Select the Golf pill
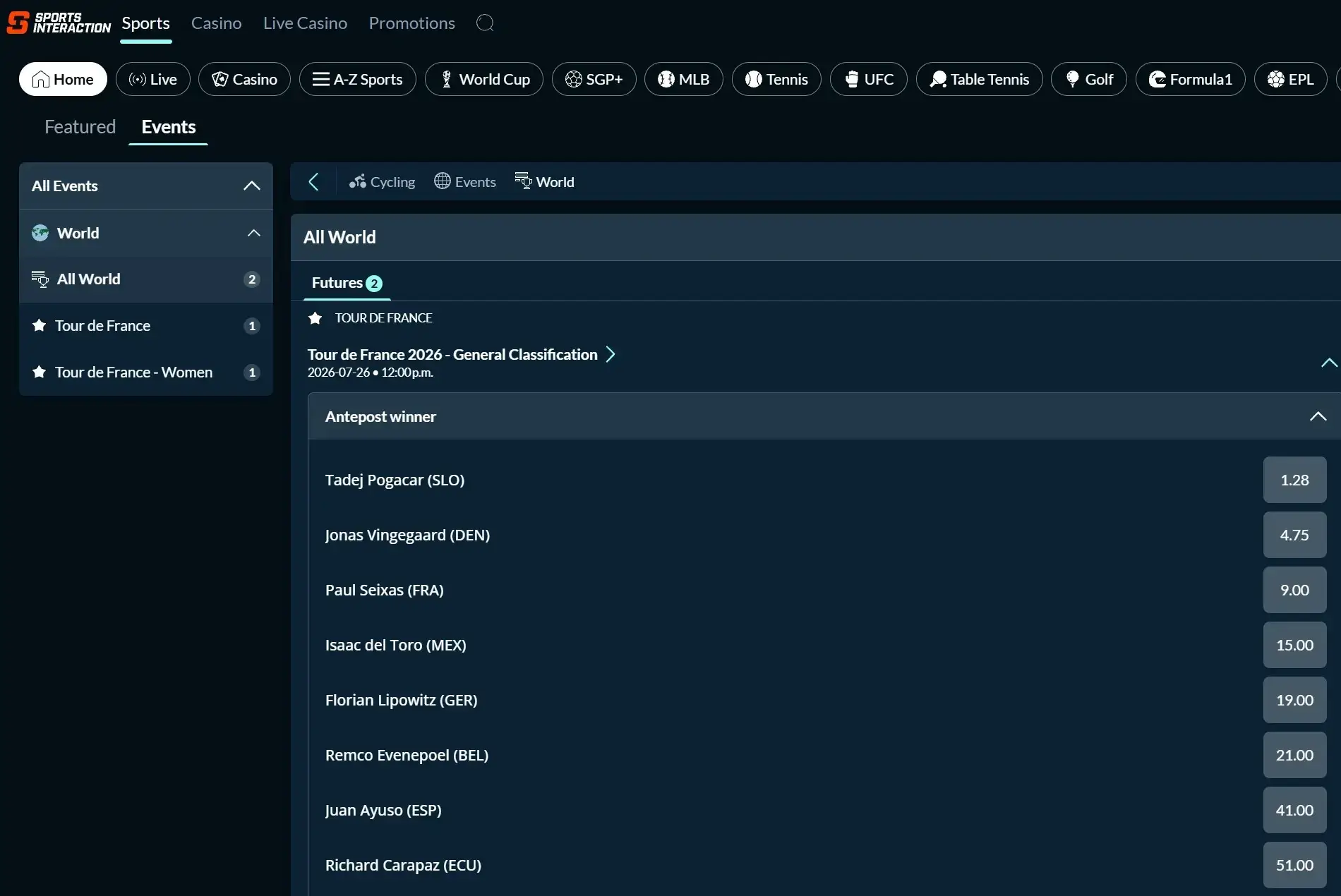The width and height of the screenshot is (1341, 896). (1089, 79)
